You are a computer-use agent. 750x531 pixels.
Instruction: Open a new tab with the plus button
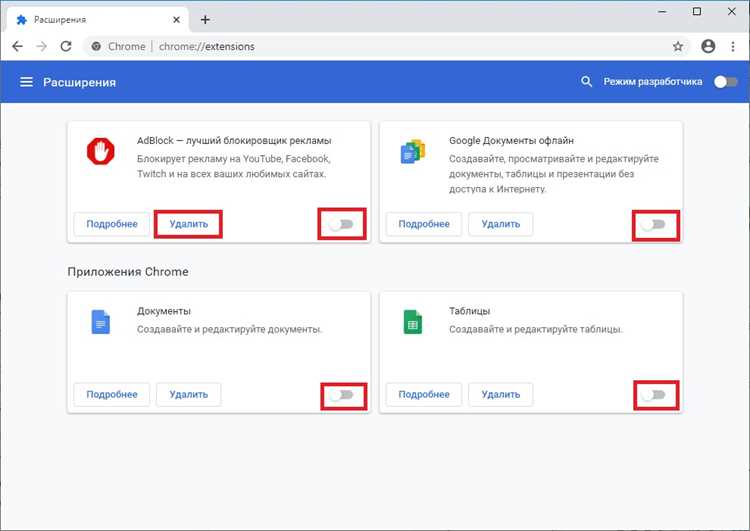[205, 20]
